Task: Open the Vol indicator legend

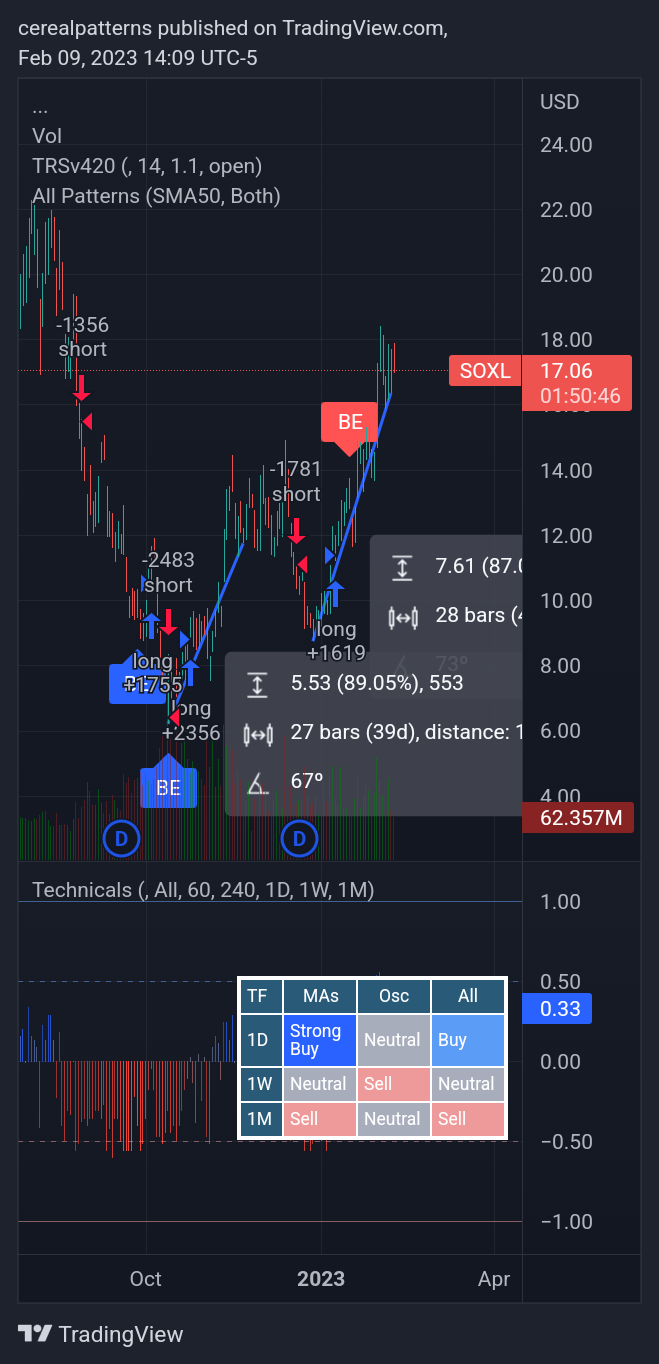Action: pos(47,136)
